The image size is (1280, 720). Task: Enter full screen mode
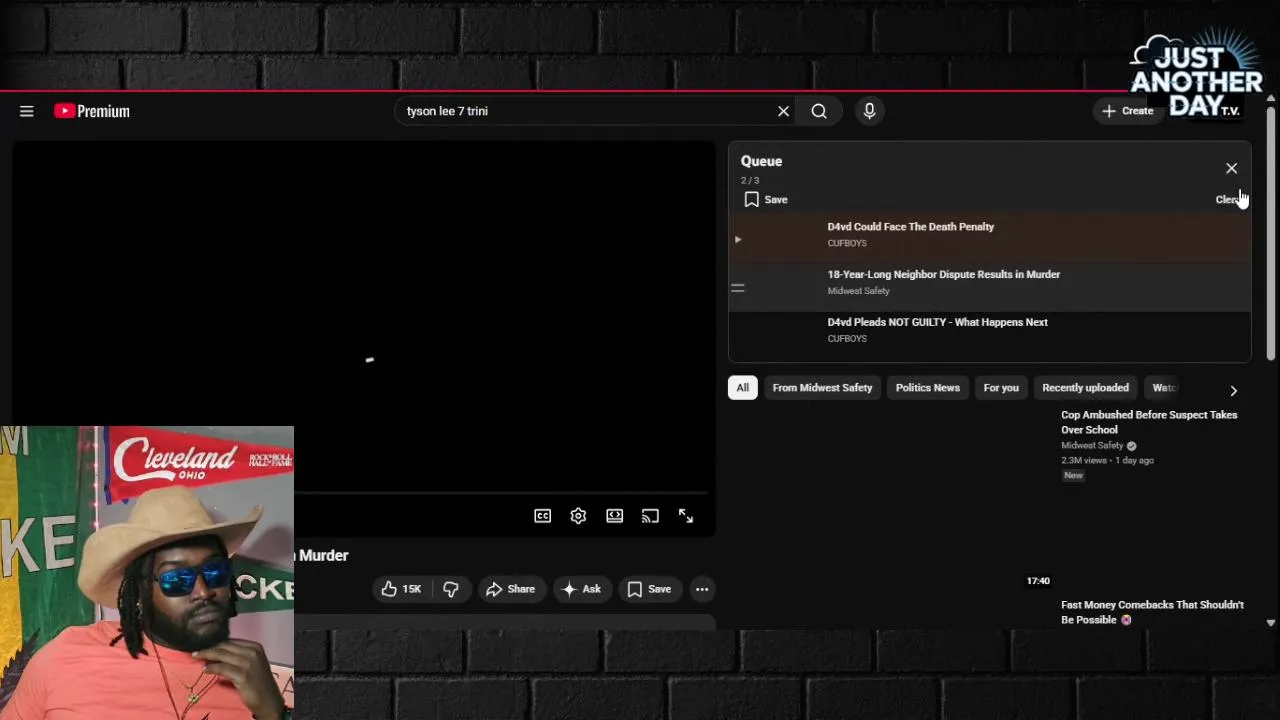686,516
